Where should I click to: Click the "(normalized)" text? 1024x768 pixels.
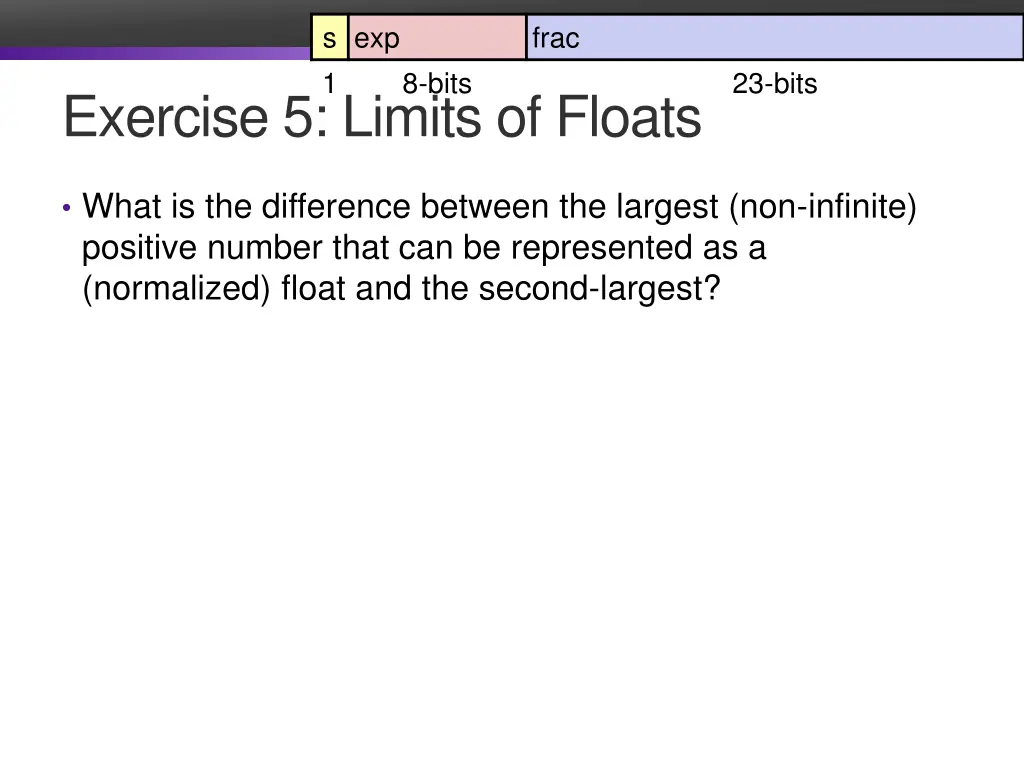(x=176, y=289)
